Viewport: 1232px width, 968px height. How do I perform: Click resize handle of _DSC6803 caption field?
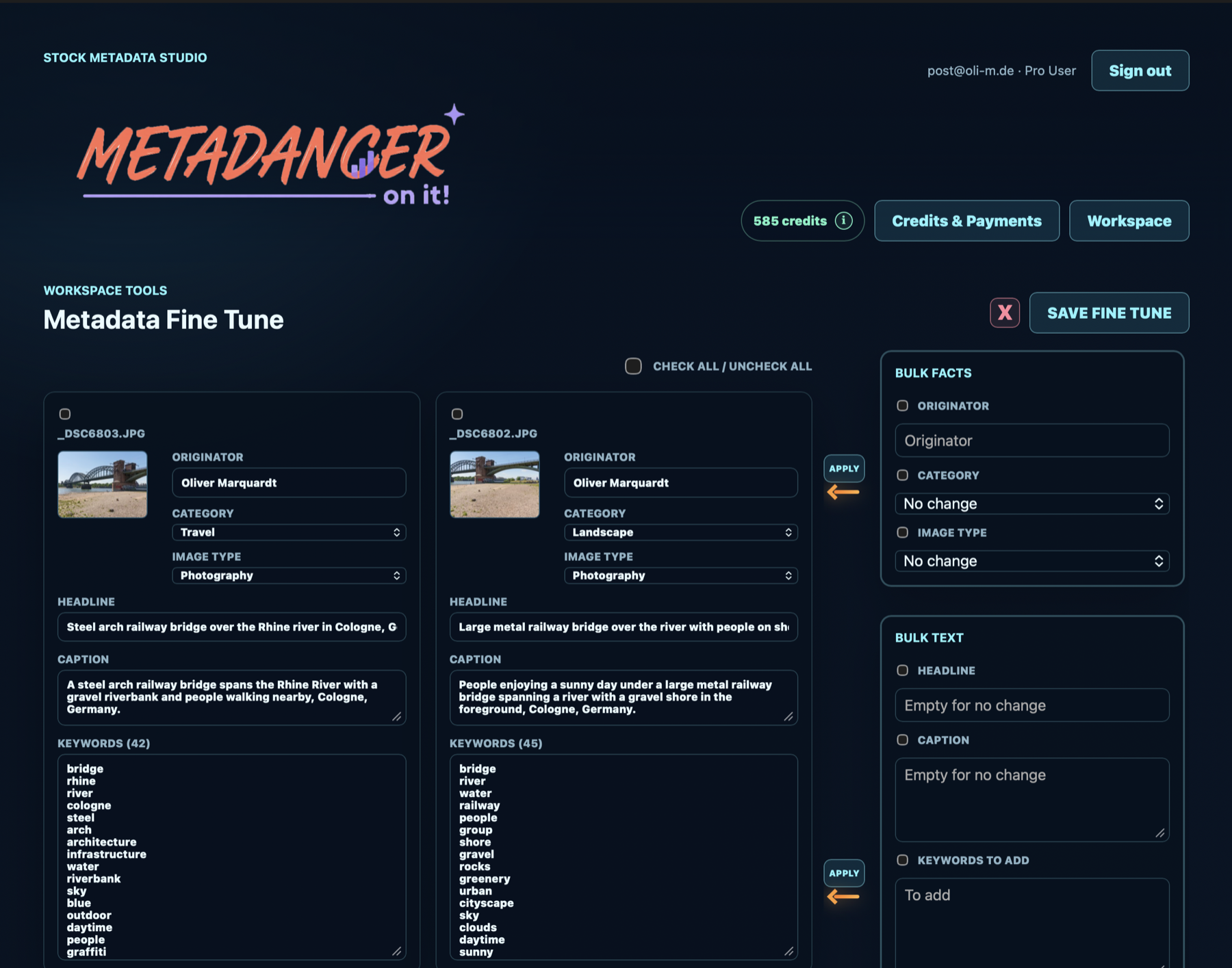pos(396,716)
